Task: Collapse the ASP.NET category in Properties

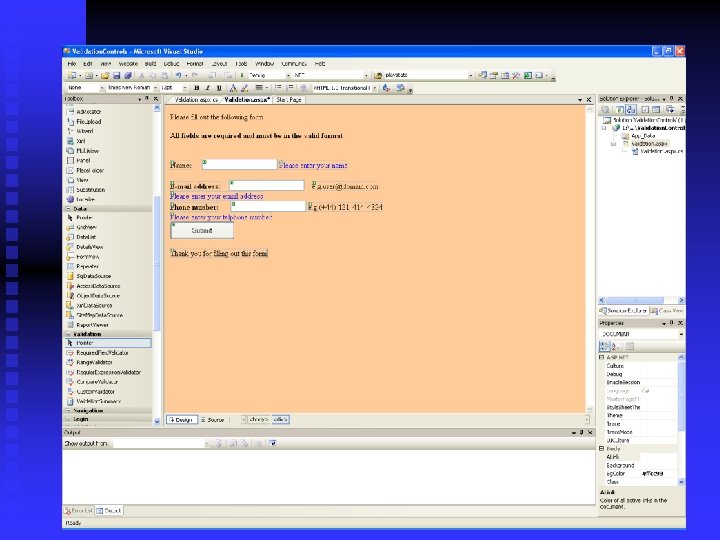Action: (x=602, y=357)
